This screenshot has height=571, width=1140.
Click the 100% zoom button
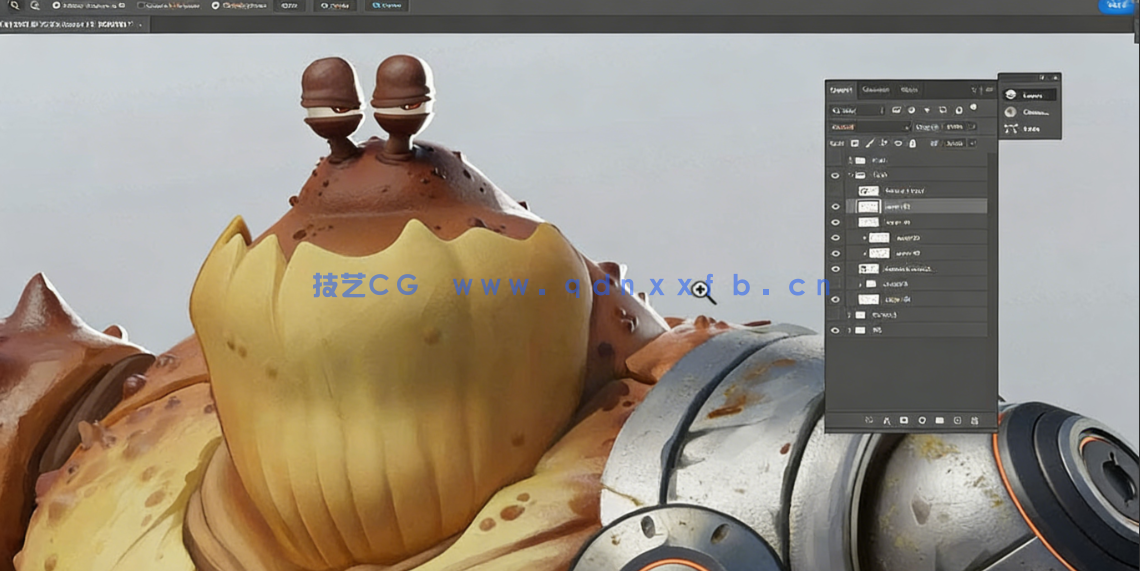[290, 5]
